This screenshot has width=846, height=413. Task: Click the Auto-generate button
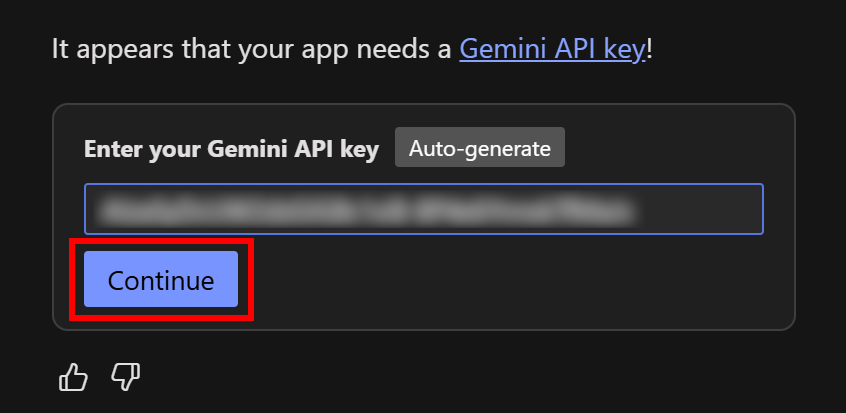tap(480, 149)
